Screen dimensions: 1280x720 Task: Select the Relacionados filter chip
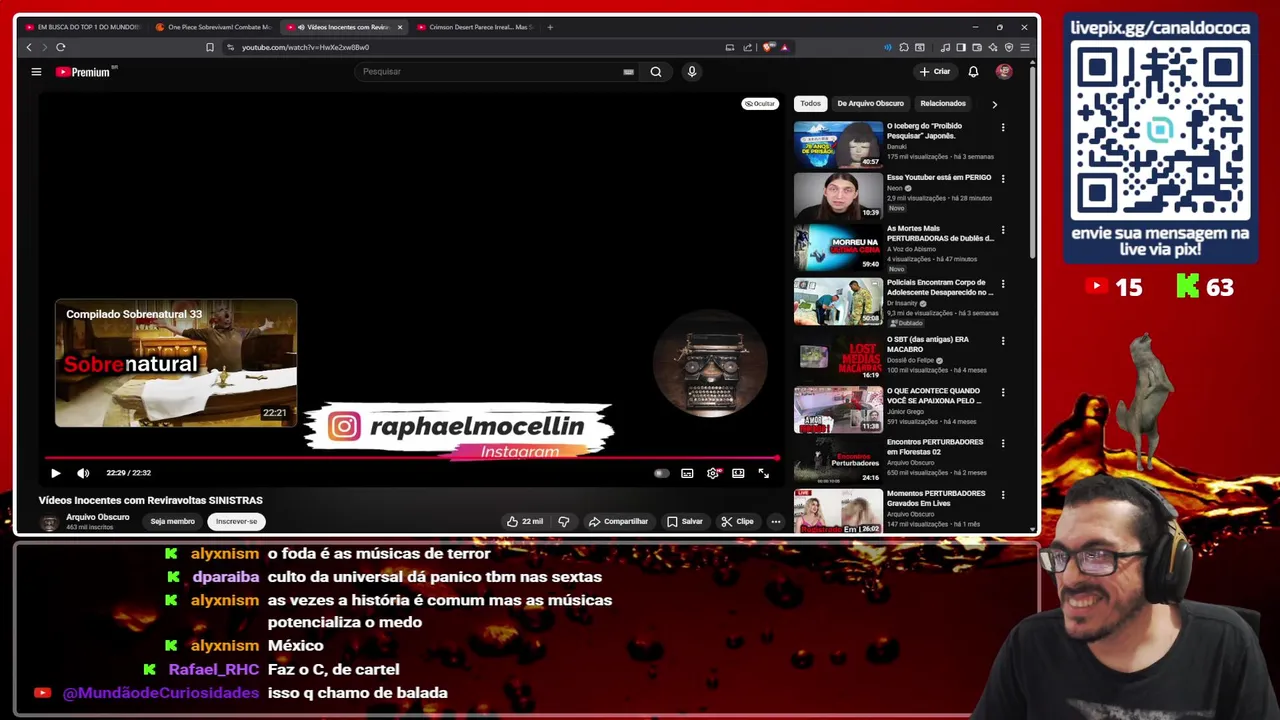[x=943, y=103]
